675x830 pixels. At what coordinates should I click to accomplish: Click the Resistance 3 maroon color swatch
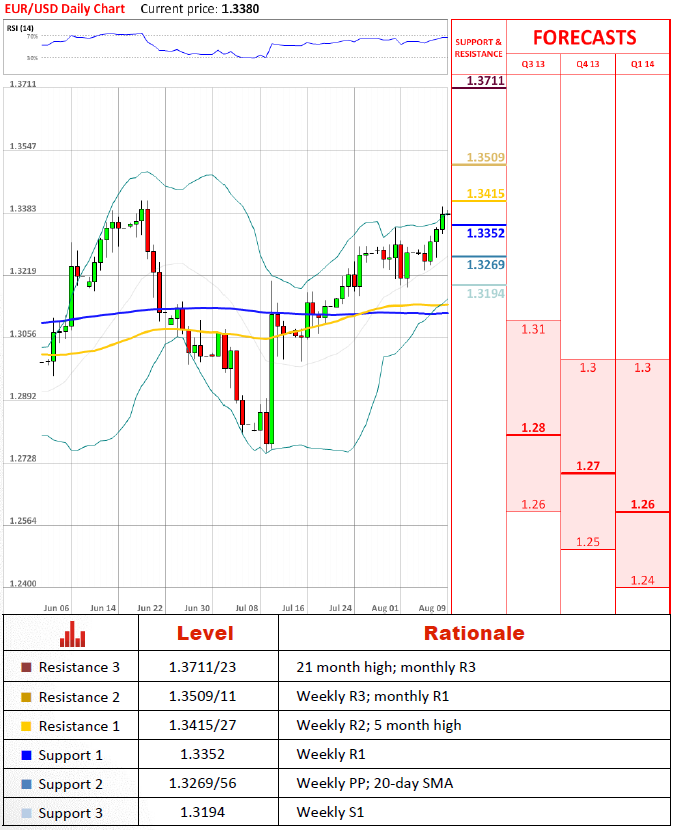click(x=26, y=667)
